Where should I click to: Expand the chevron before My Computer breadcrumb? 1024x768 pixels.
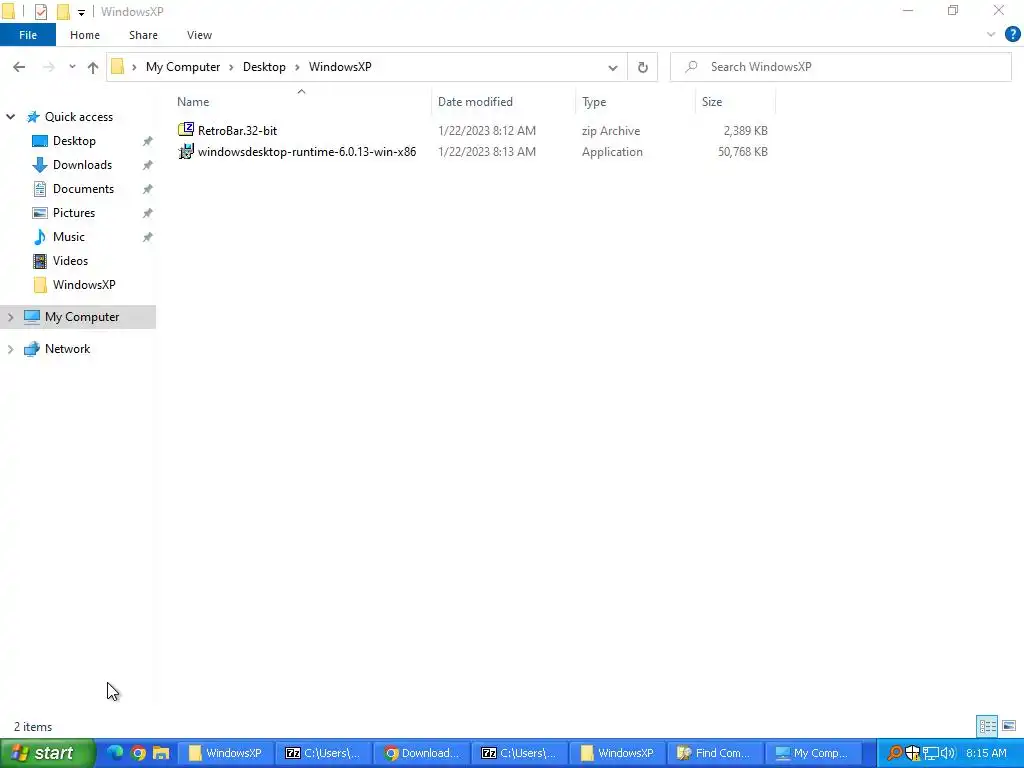[134, 67]
